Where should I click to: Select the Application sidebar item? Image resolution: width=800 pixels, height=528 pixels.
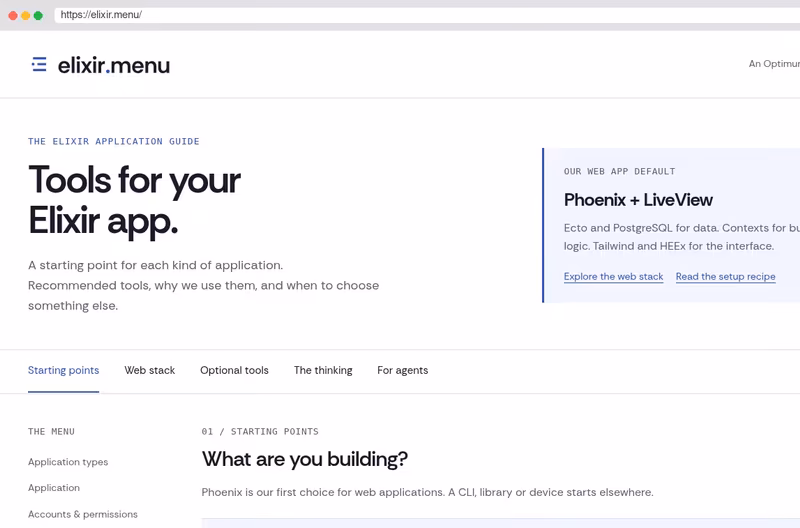click(54, 488)
